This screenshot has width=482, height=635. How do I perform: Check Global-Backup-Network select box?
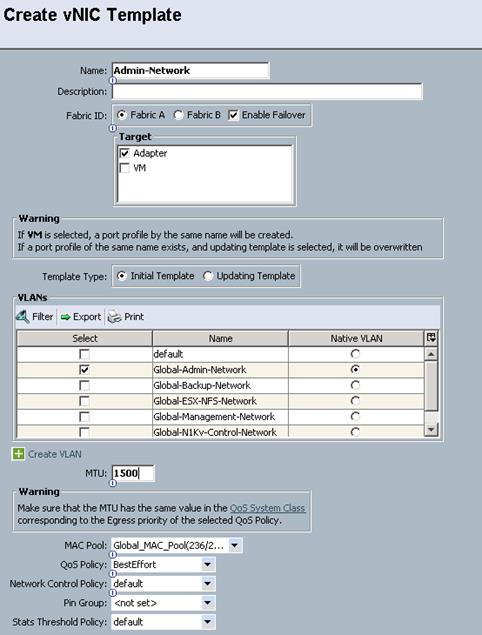[x=84, y=386]
